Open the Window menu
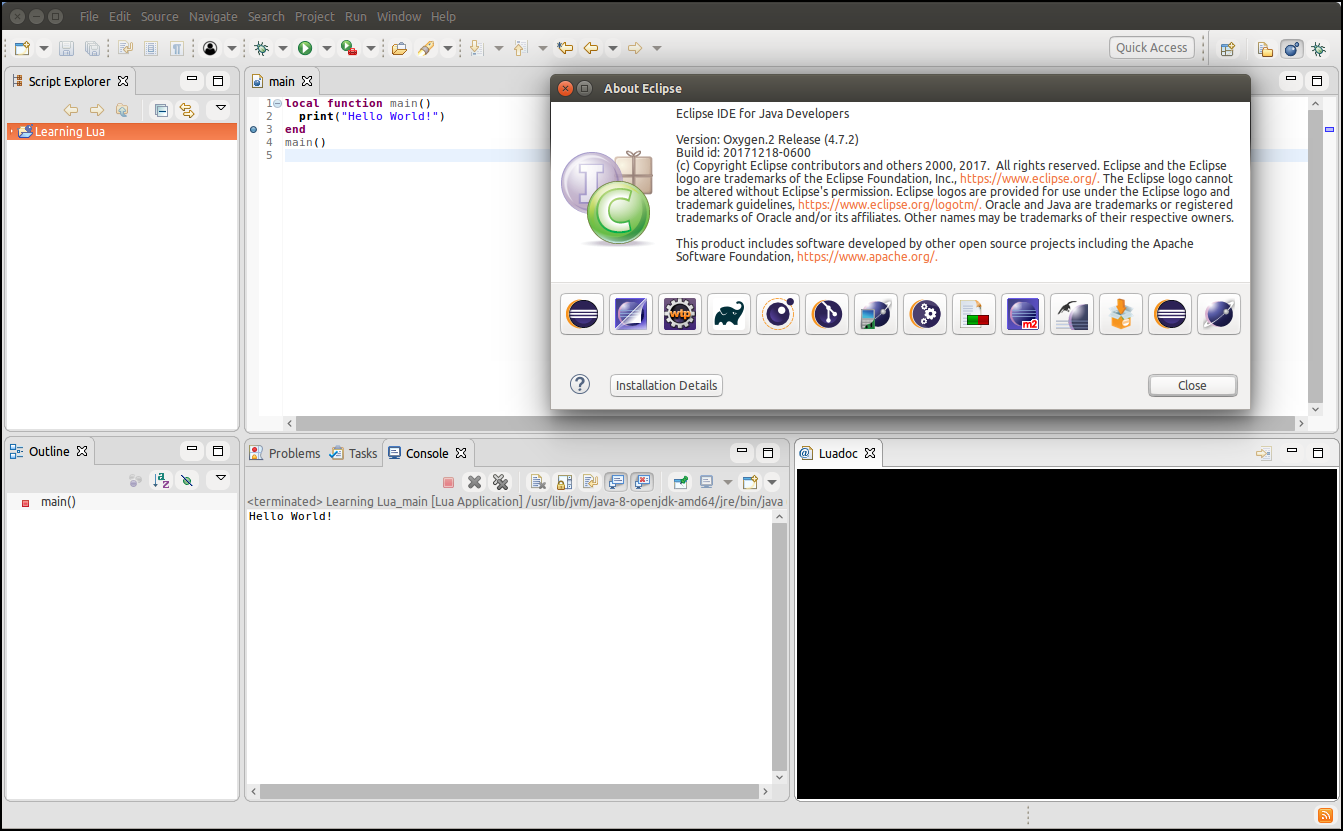The width and height of the screenshot is (1343, 831). coord(399,17)
